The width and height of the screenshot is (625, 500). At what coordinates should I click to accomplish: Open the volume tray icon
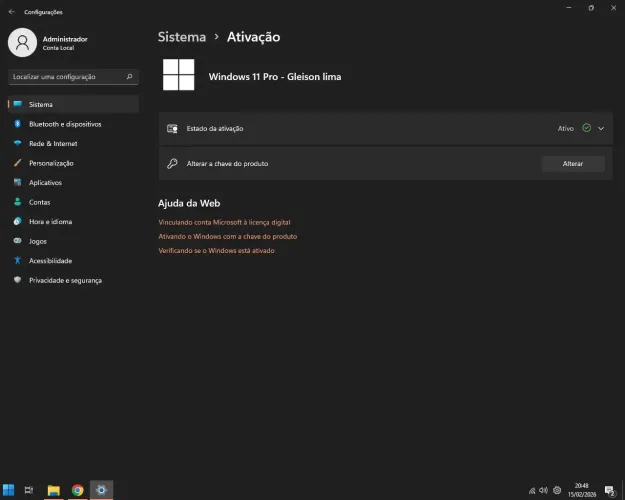(543, 490)
